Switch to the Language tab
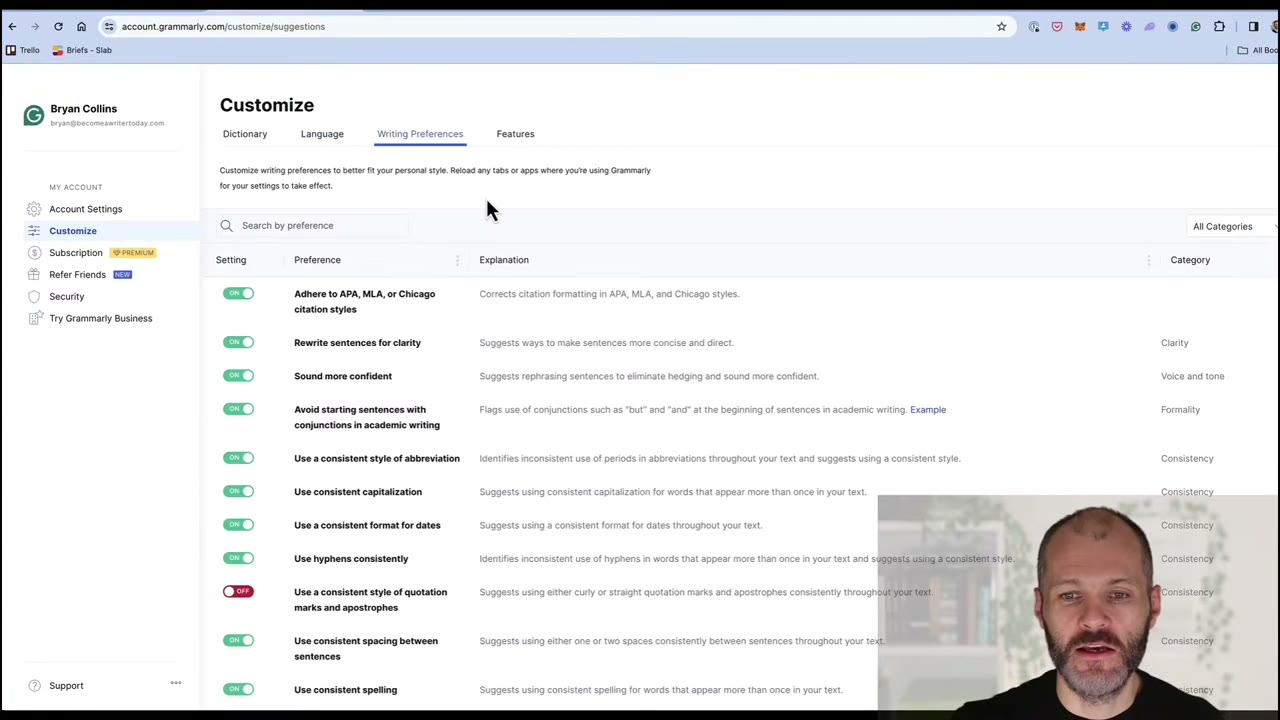 click(322, 134)
